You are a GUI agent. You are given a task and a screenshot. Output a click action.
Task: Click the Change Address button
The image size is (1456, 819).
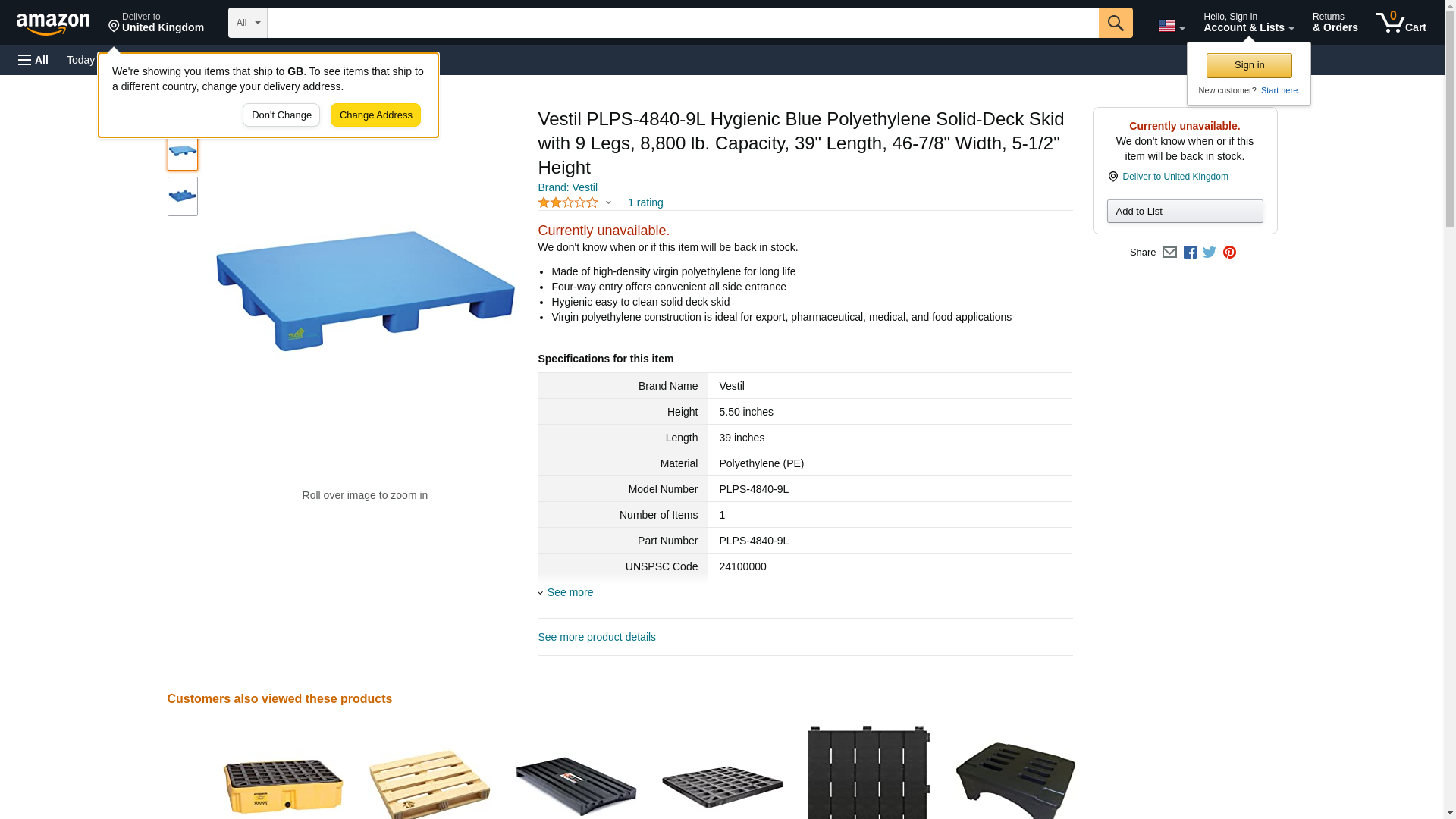click(375, 115)
